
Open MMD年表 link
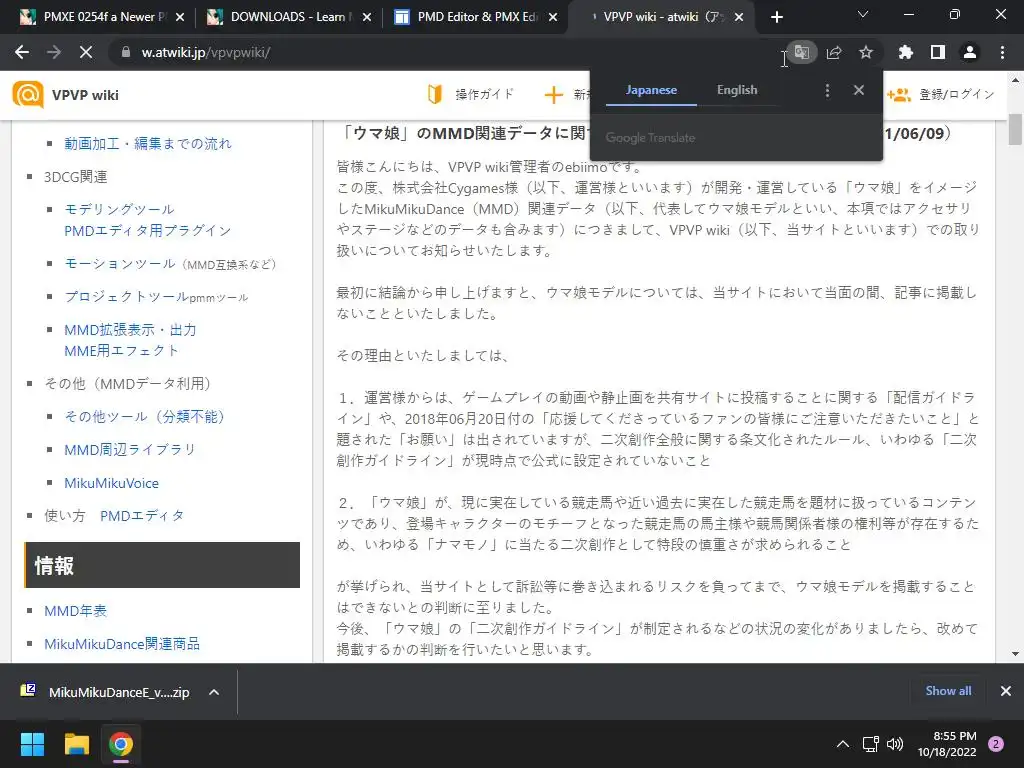click(75, 611)
